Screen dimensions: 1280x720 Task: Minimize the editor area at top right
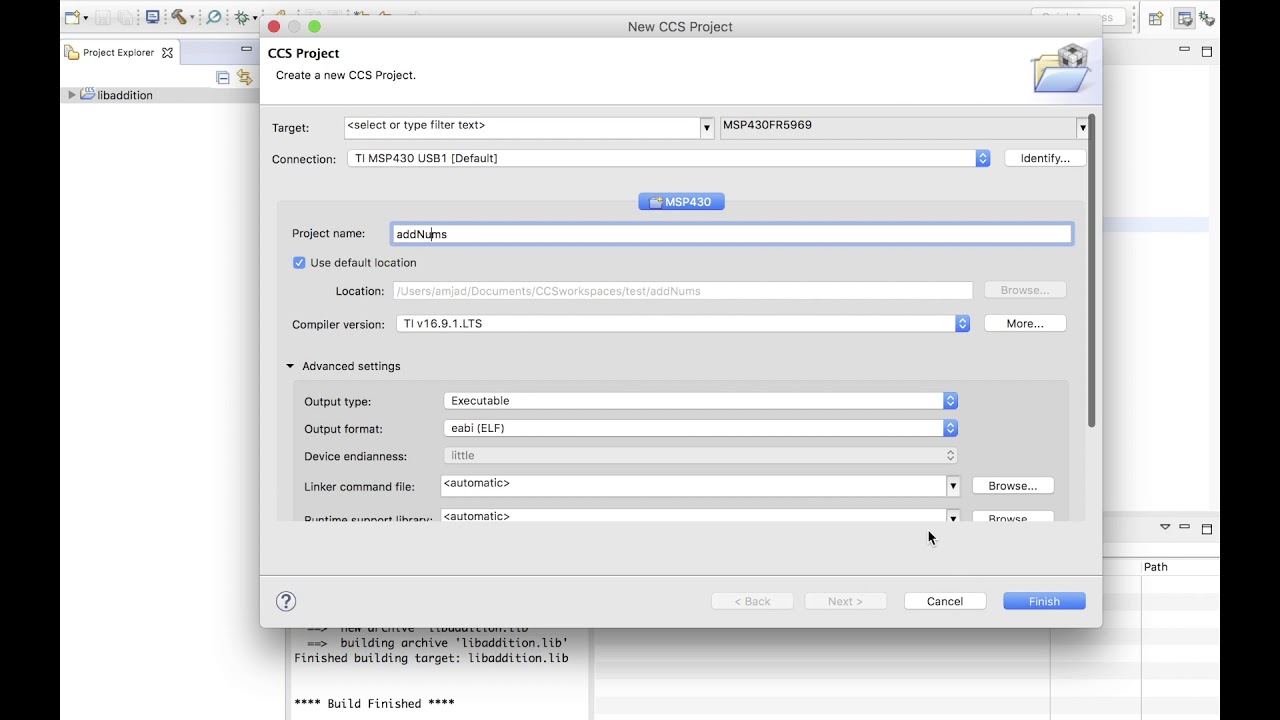tap(1184, 49)
